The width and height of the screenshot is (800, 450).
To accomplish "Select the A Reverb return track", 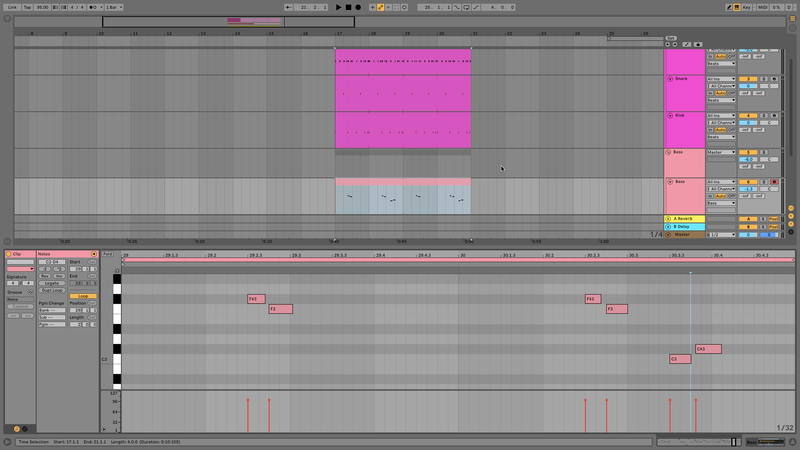I will pos(684,219).
